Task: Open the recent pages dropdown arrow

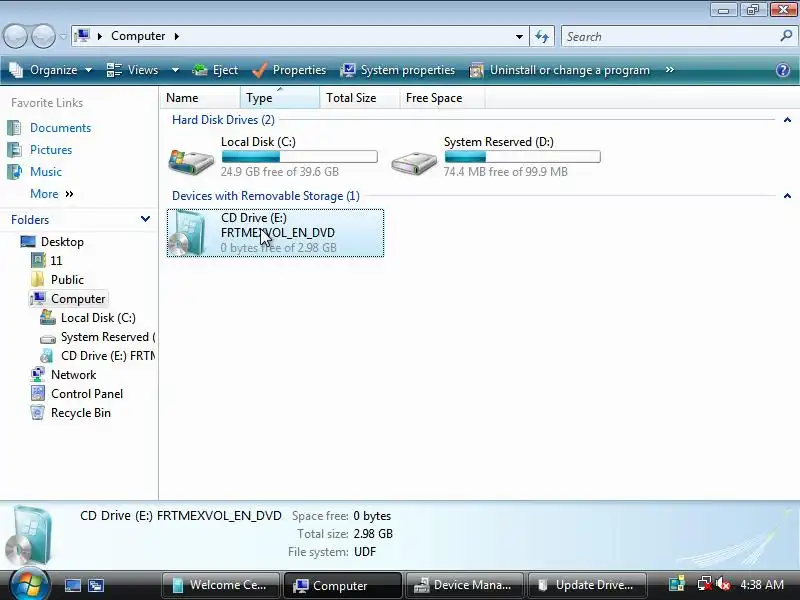Action: [63, 37]
